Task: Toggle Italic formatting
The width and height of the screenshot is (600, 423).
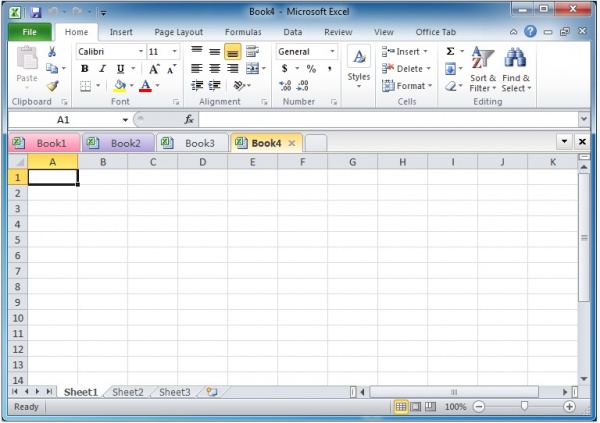Action: (x=103, y=69)
